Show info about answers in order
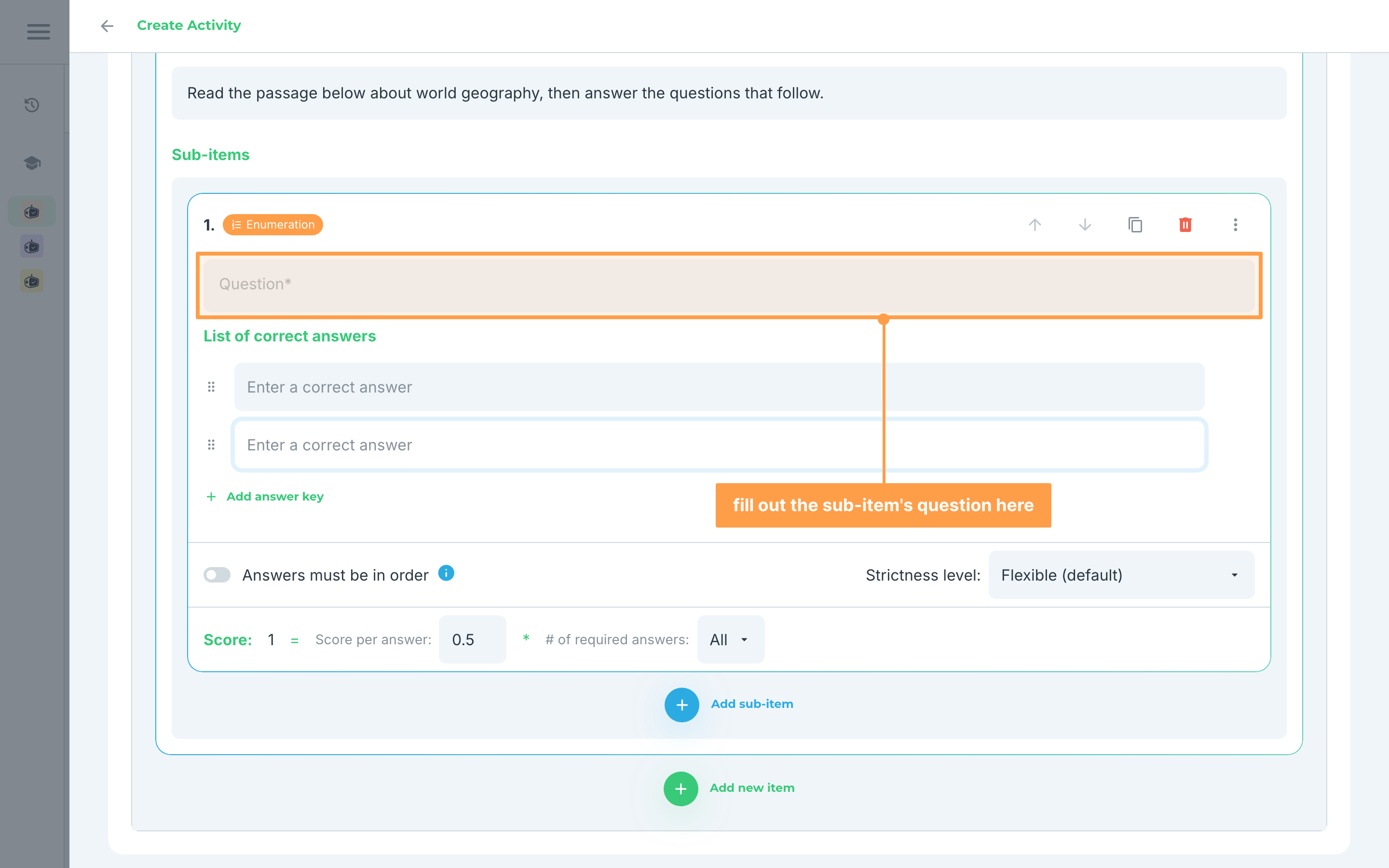 tap(446, 573)
